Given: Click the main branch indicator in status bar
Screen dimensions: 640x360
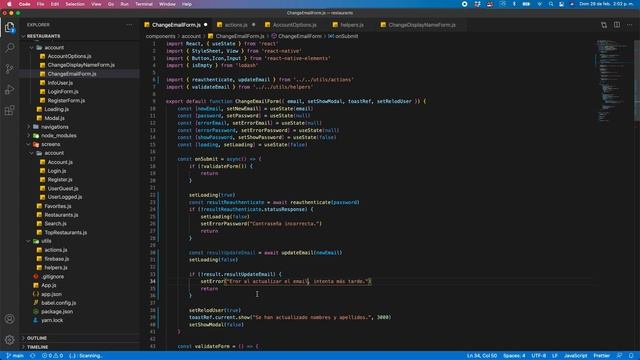Looking at the screenshot, I should tap(15, 356).
